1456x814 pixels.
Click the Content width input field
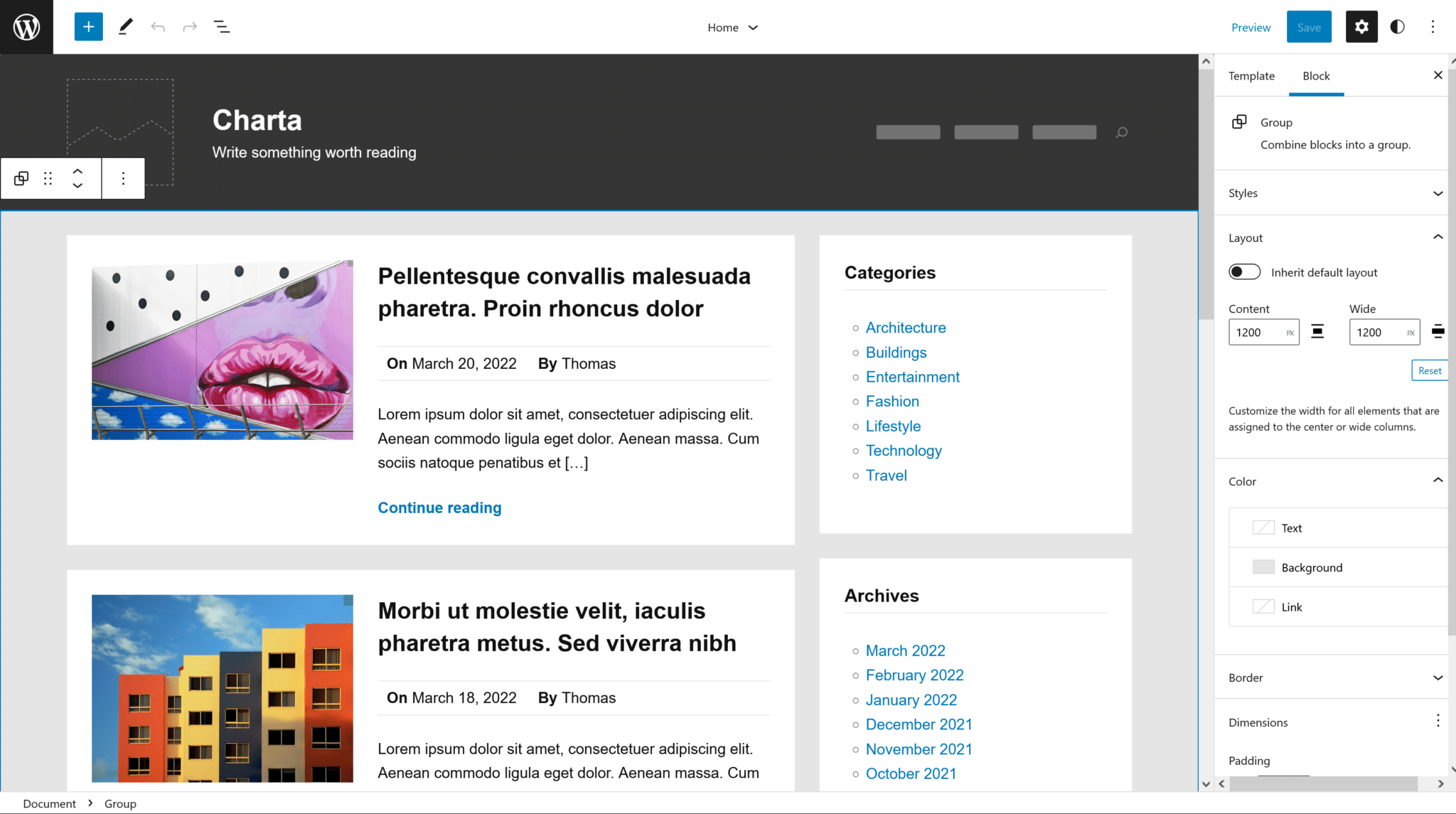tap(1263, 331)
